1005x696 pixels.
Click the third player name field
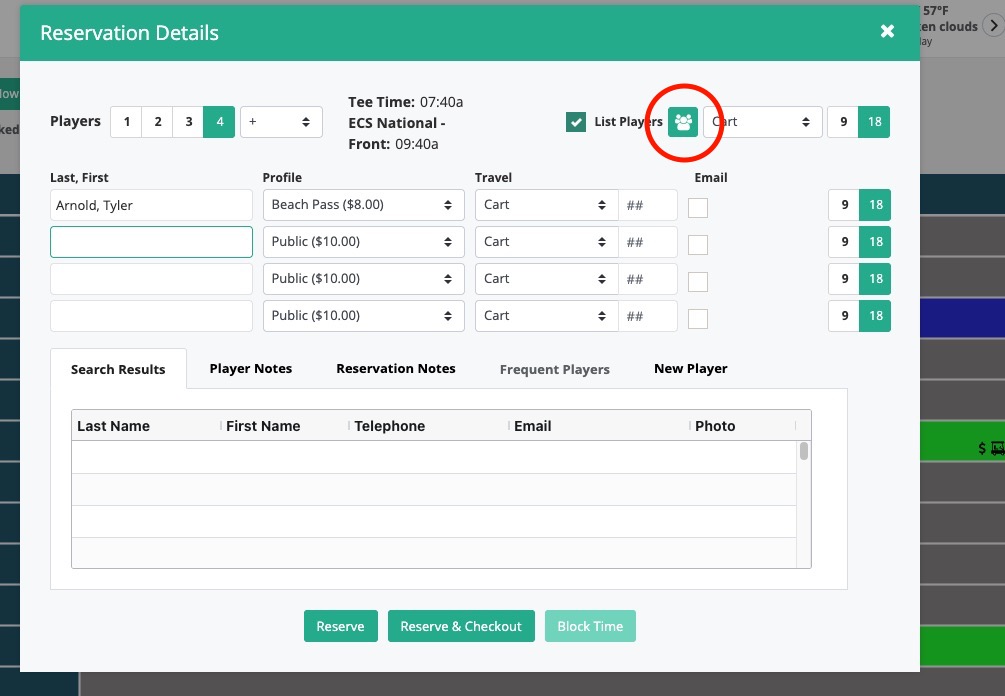click(151, 279)
